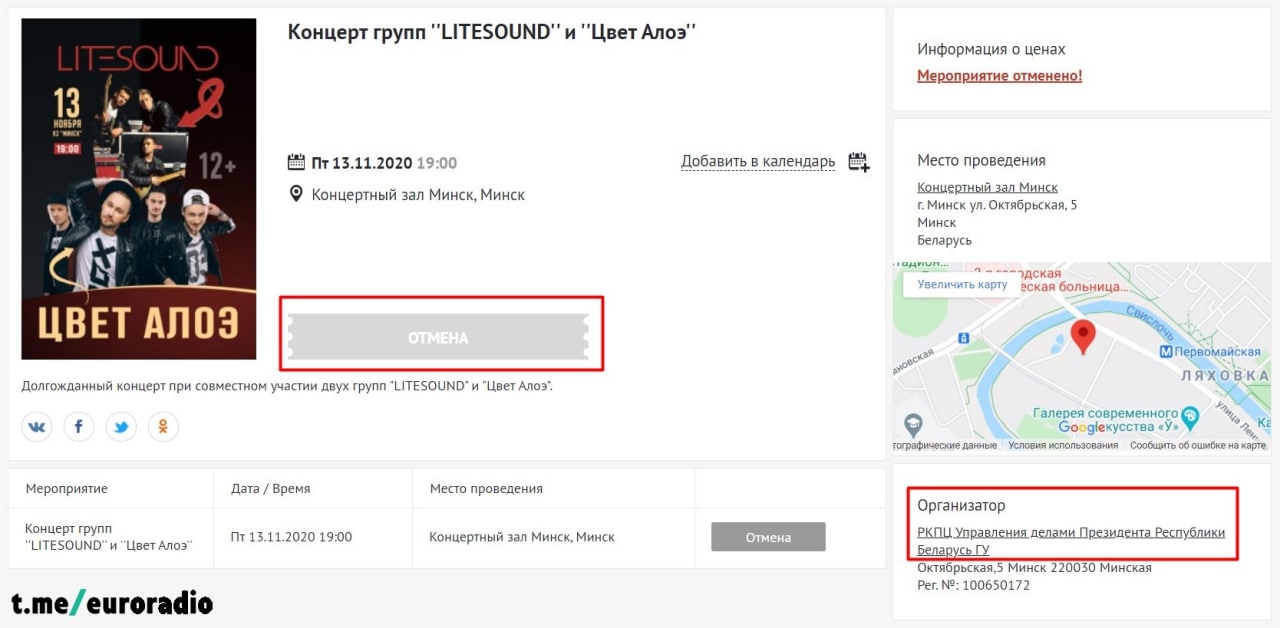Click the concert title heading
This screenshot has height=628, width=1280.
click(x=491, y=32)
